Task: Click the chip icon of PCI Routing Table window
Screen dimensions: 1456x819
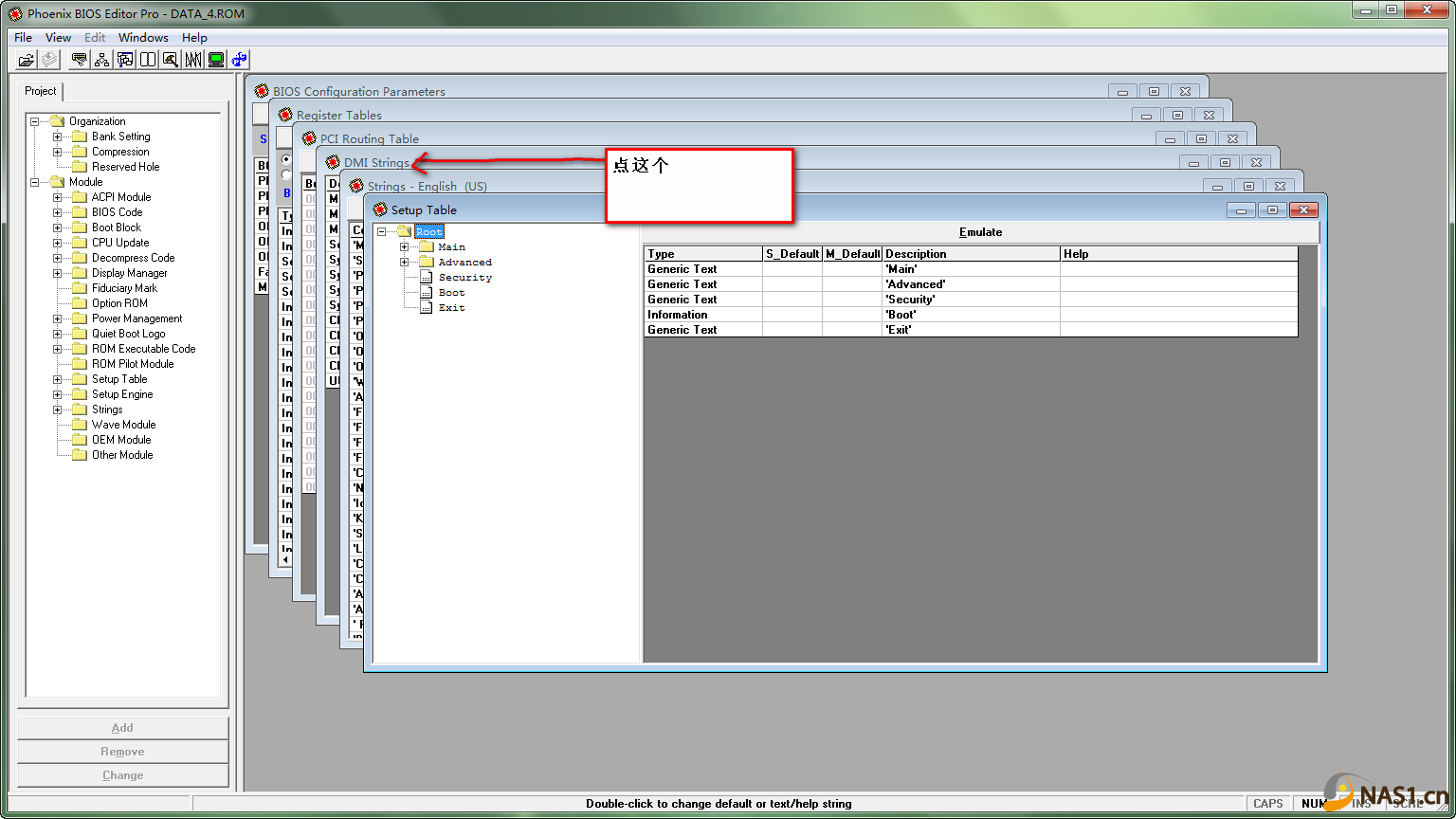Action: pos(309,138)
